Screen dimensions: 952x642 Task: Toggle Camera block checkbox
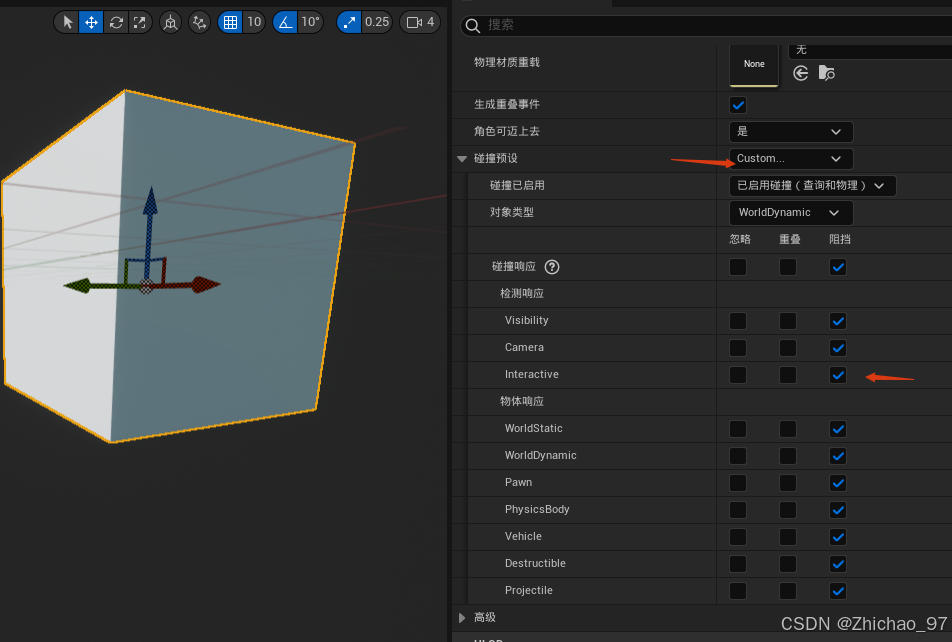click(838, 348)
